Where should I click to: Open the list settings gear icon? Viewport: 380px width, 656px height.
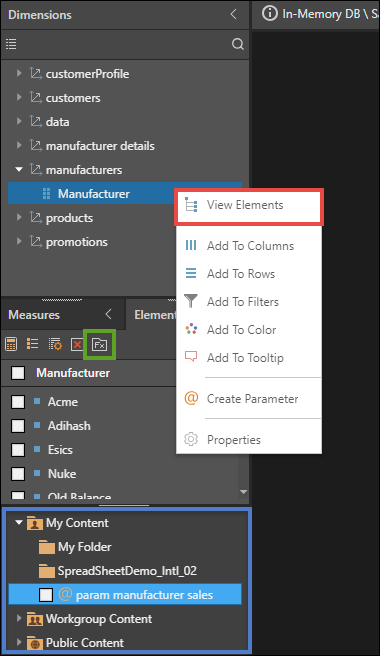click(x=55, y=344)
